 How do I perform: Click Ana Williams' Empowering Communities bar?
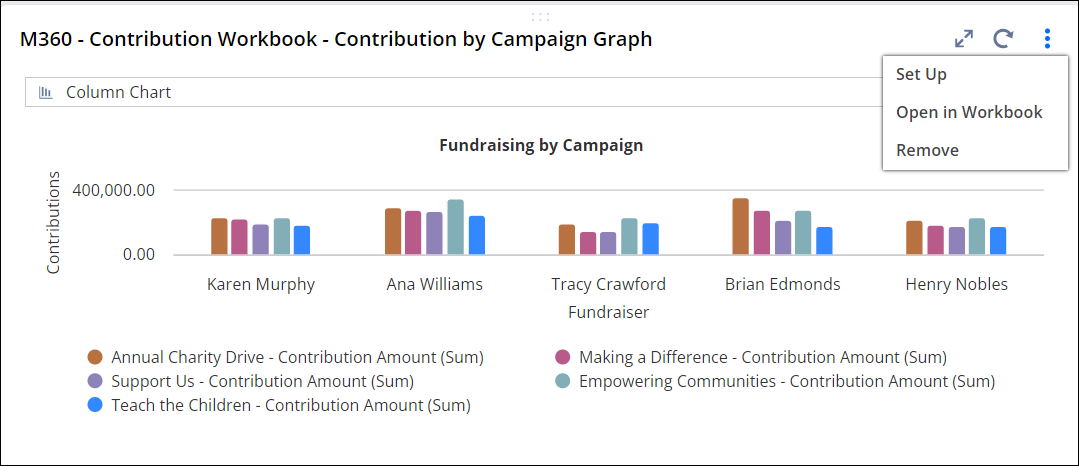click(x=456, y=227)
